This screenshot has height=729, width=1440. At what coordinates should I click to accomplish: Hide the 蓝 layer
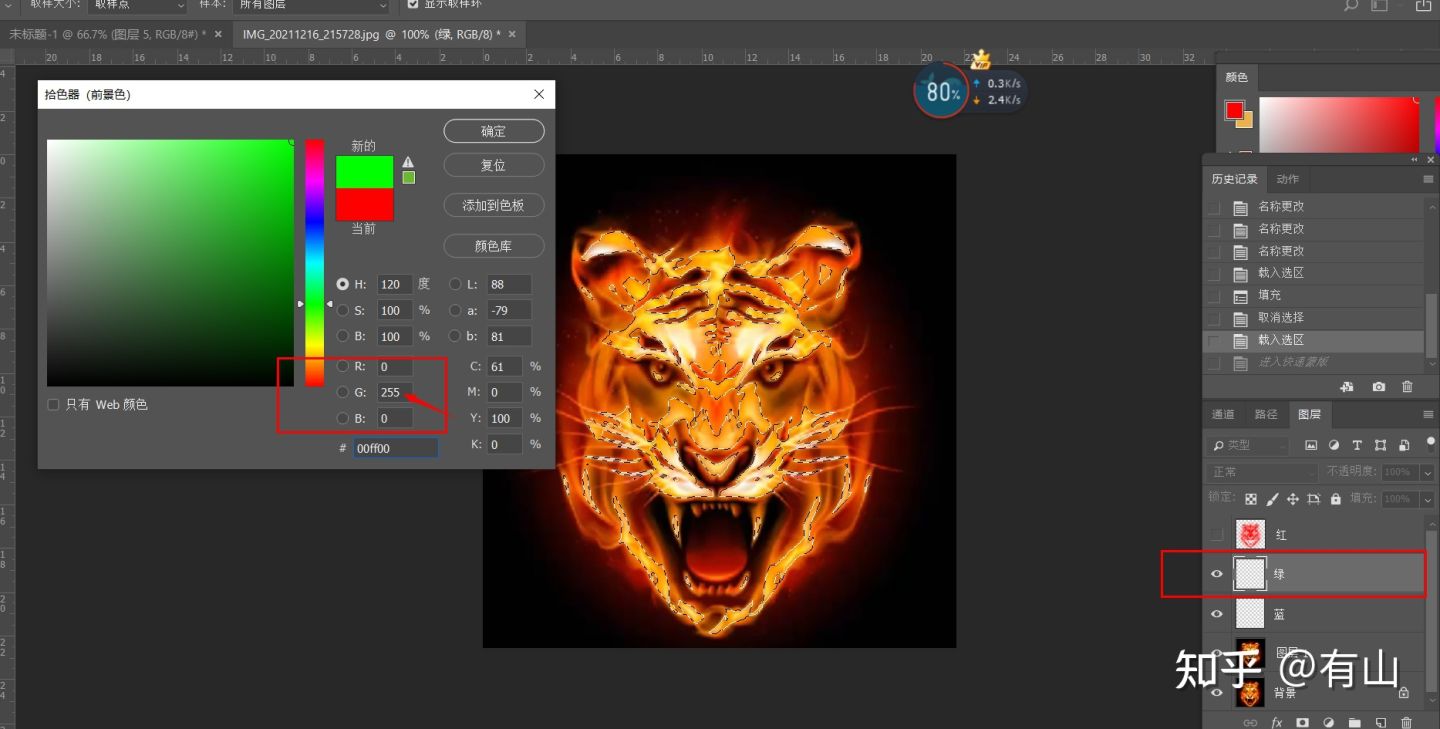[1217, 614]
